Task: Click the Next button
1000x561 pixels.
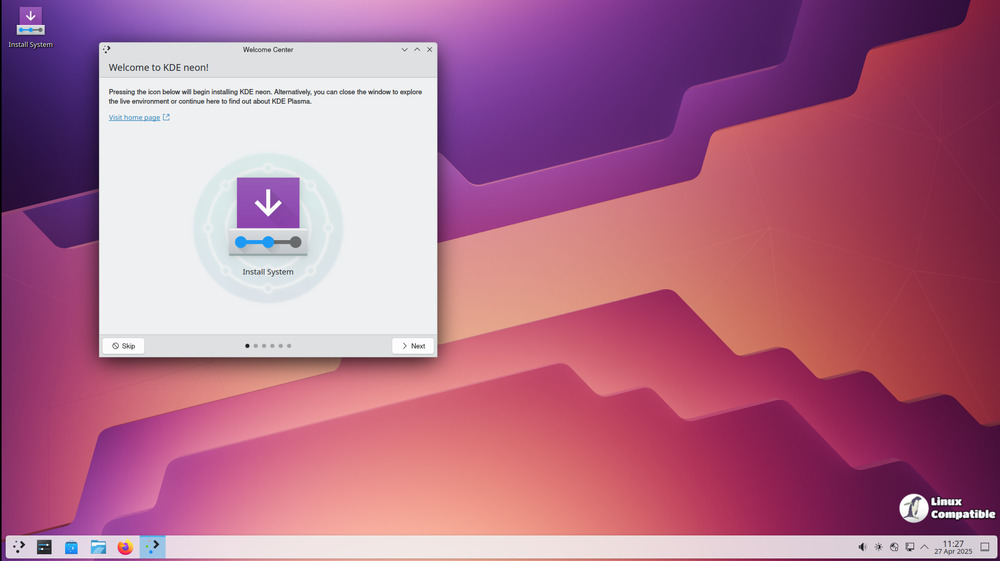Action: click(413, 346)
